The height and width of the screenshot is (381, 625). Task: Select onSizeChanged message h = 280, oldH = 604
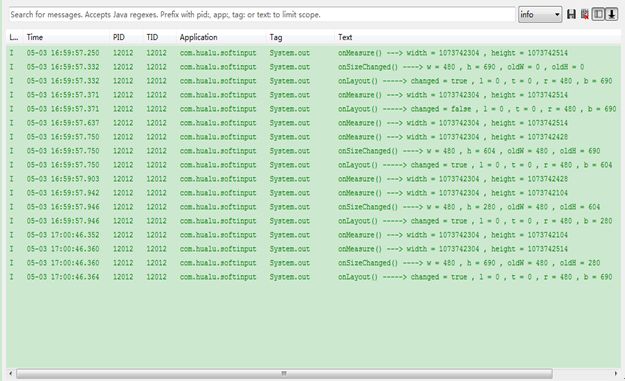tap(469, 207)
